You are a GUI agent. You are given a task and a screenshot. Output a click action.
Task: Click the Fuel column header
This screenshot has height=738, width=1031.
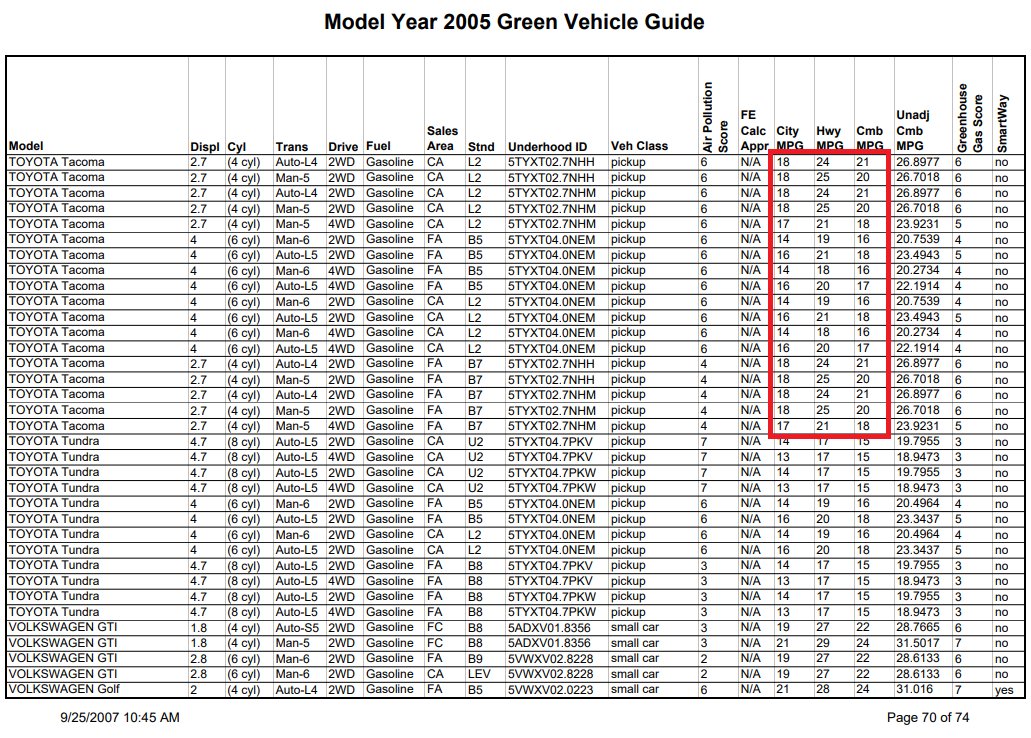pyautogui.click(x=378, y=146)
